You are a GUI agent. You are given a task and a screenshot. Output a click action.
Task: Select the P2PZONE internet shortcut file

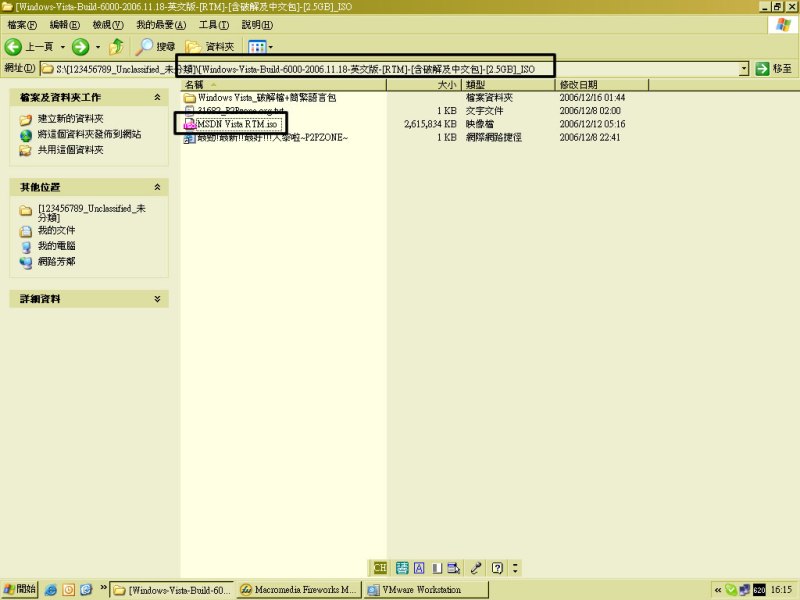272,138
